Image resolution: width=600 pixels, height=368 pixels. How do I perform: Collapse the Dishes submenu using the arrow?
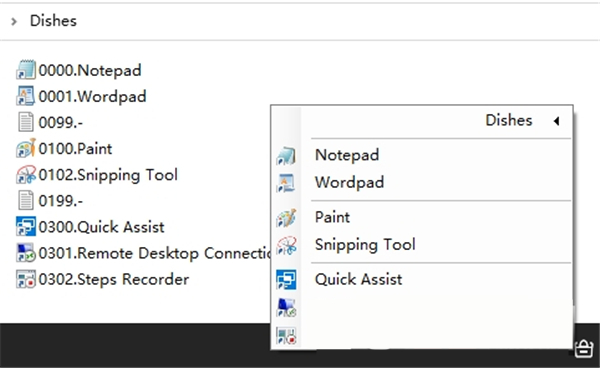[556, 121]
